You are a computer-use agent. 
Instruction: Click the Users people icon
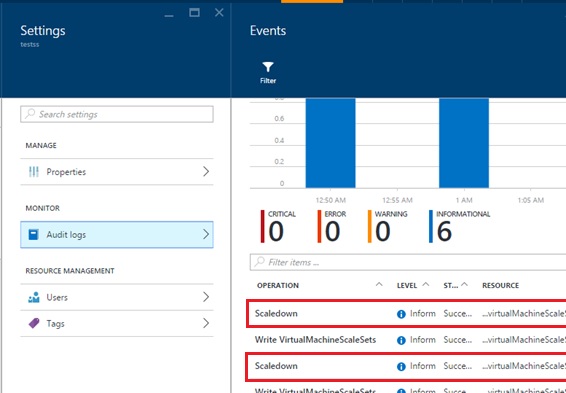tap(34, 297)
